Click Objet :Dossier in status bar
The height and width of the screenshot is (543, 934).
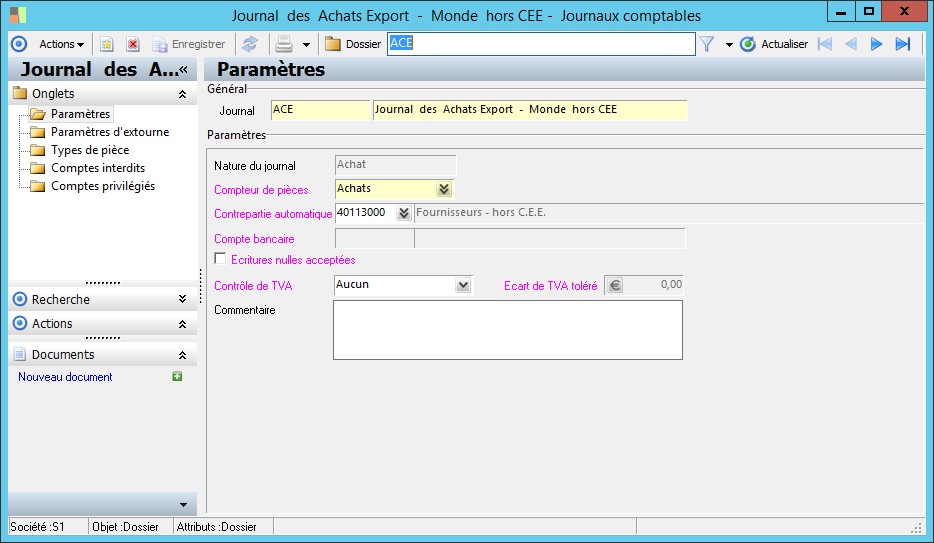[126, 527]
